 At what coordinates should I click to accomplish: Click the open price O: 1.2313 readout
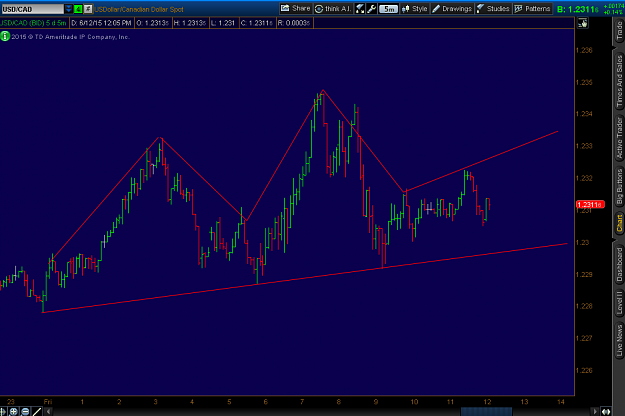coord(152,23)
